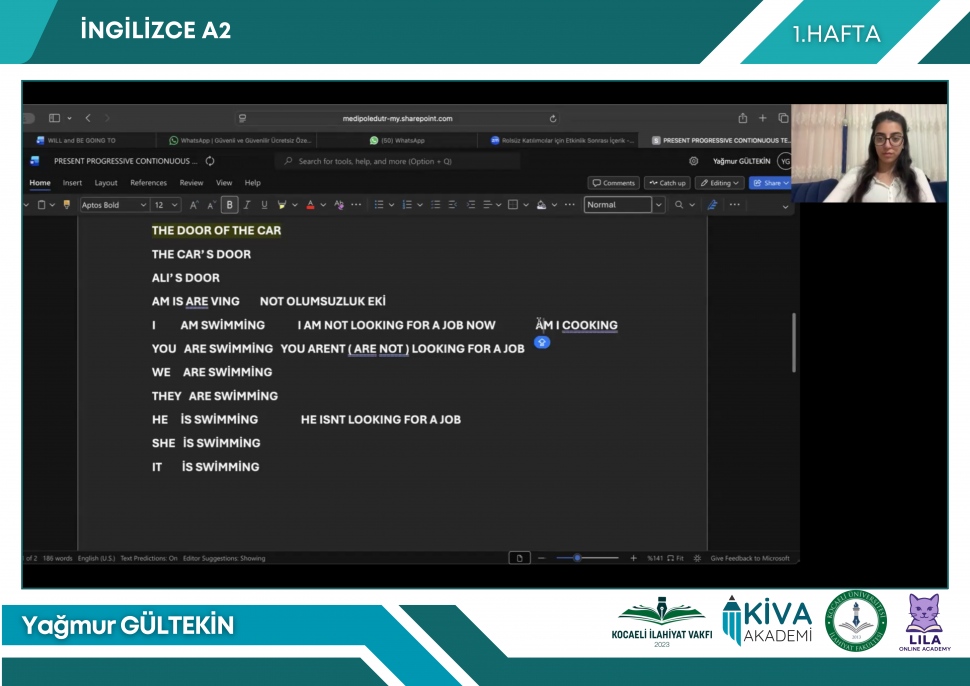Click the numbered list icon
Screen dimensions: 970x686
click(407, 205)
